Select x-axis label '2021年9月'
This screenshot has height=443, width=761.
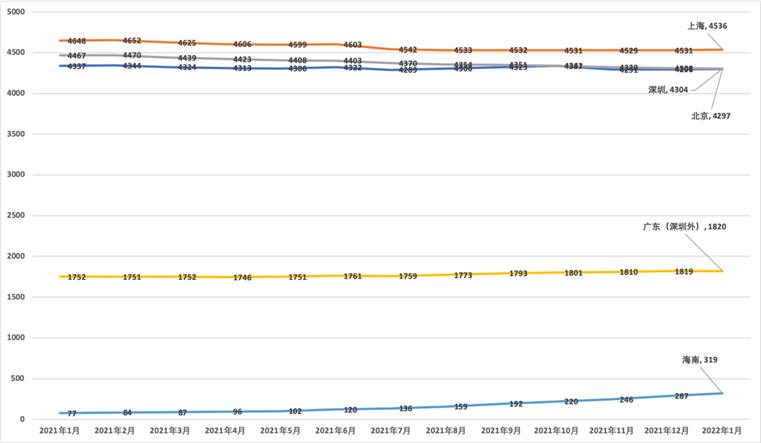click(x=501, y=431)
